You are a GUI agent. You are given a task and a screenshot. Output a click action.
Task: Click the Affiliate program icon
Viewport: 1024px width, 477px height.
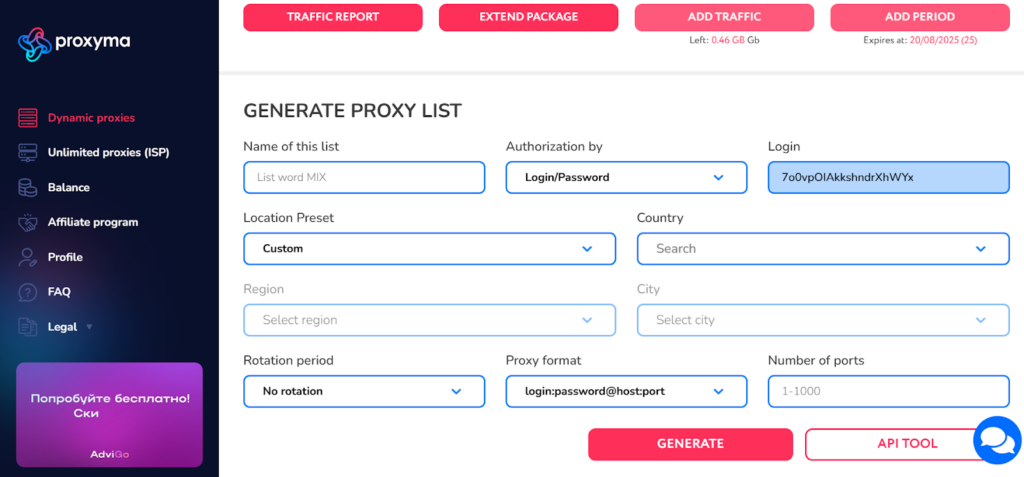click(28, 222)
